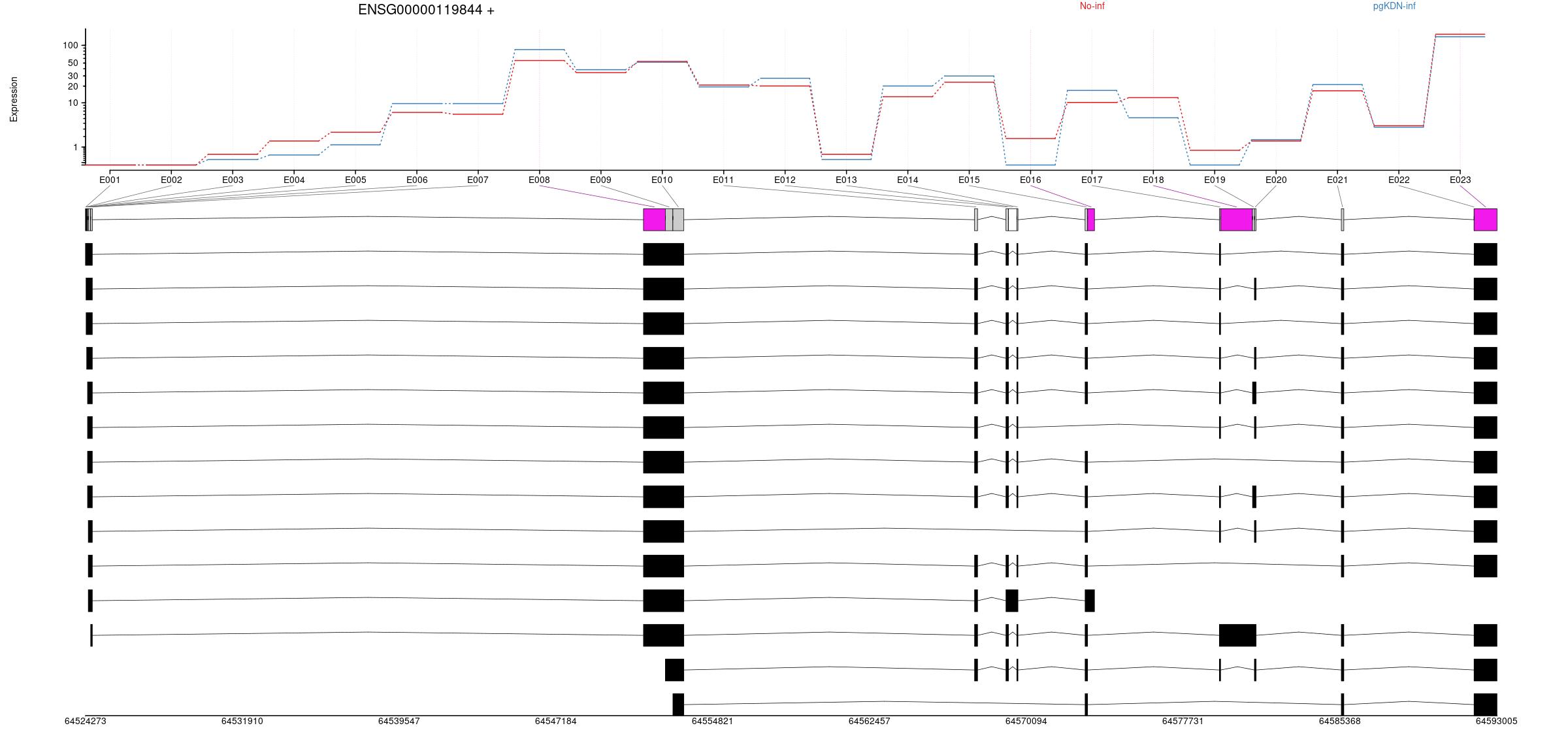Click exon label E023
This screenshot has height=732, width=1568.
(1460, 180)
